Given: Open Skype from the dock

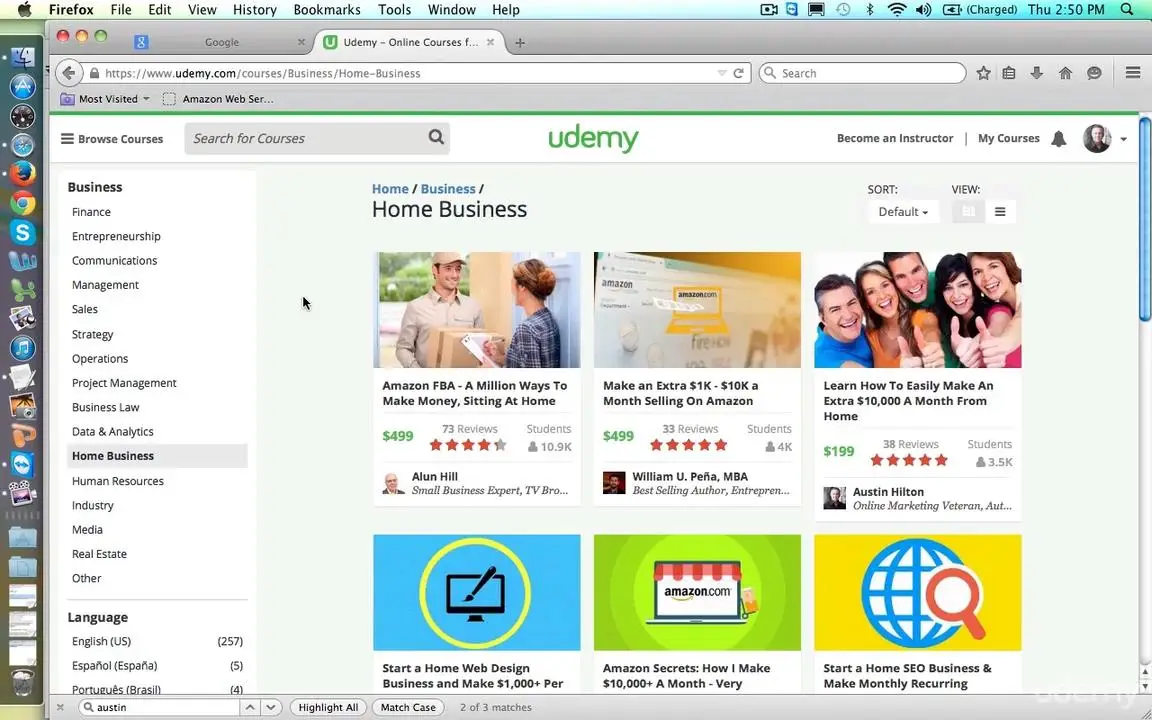Looking at the screenshot, I should tap(23, 232).
